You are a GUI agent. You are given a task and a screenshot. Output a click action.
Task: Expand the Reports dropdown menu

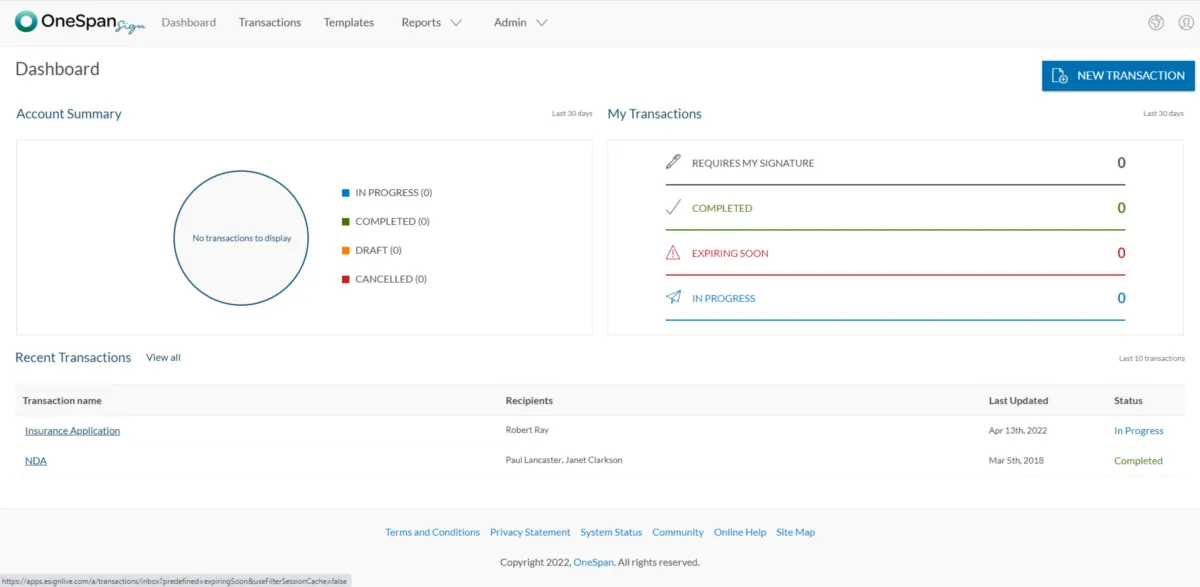[431, 23]
